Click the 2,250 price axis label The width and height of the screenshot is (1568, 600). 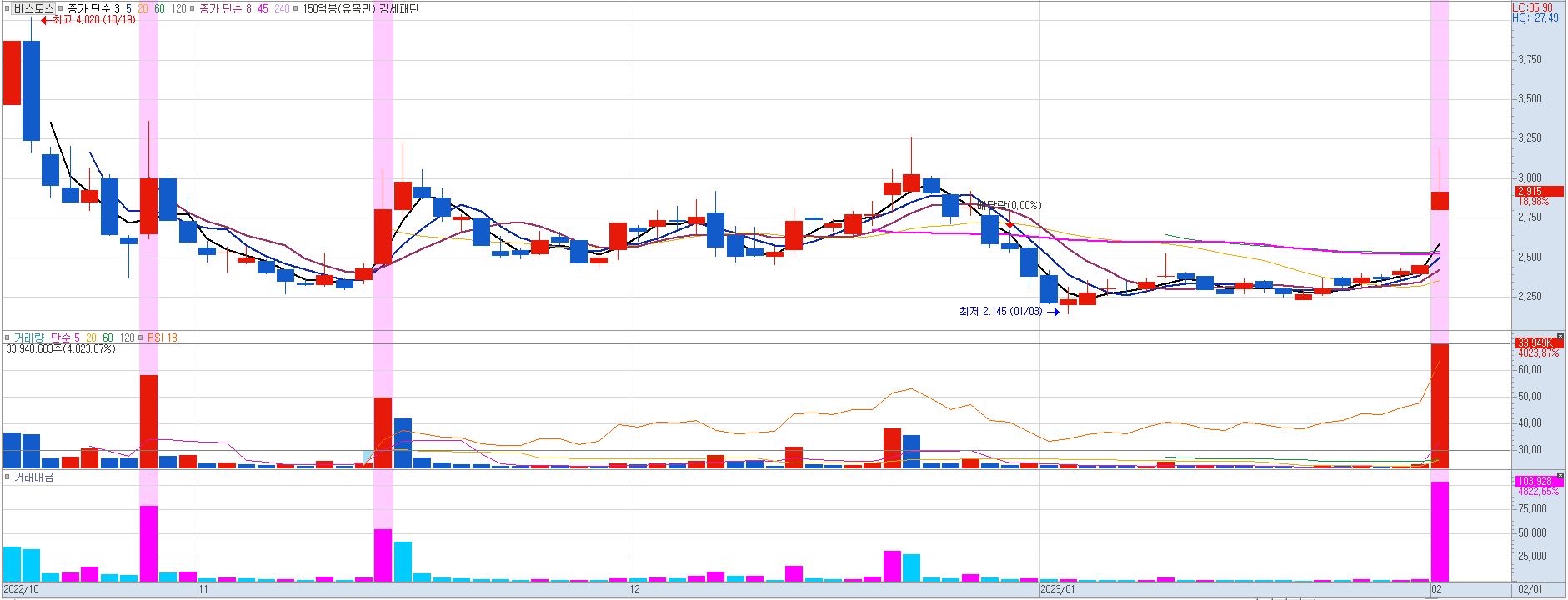click(1530, 296)
